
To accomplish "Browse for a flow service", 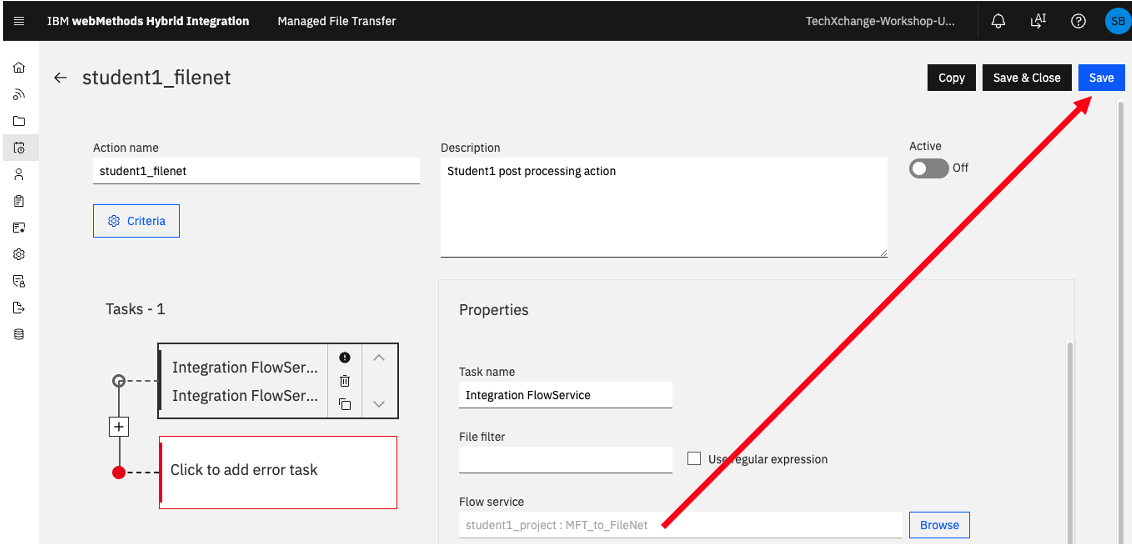I will pos(939,525).
